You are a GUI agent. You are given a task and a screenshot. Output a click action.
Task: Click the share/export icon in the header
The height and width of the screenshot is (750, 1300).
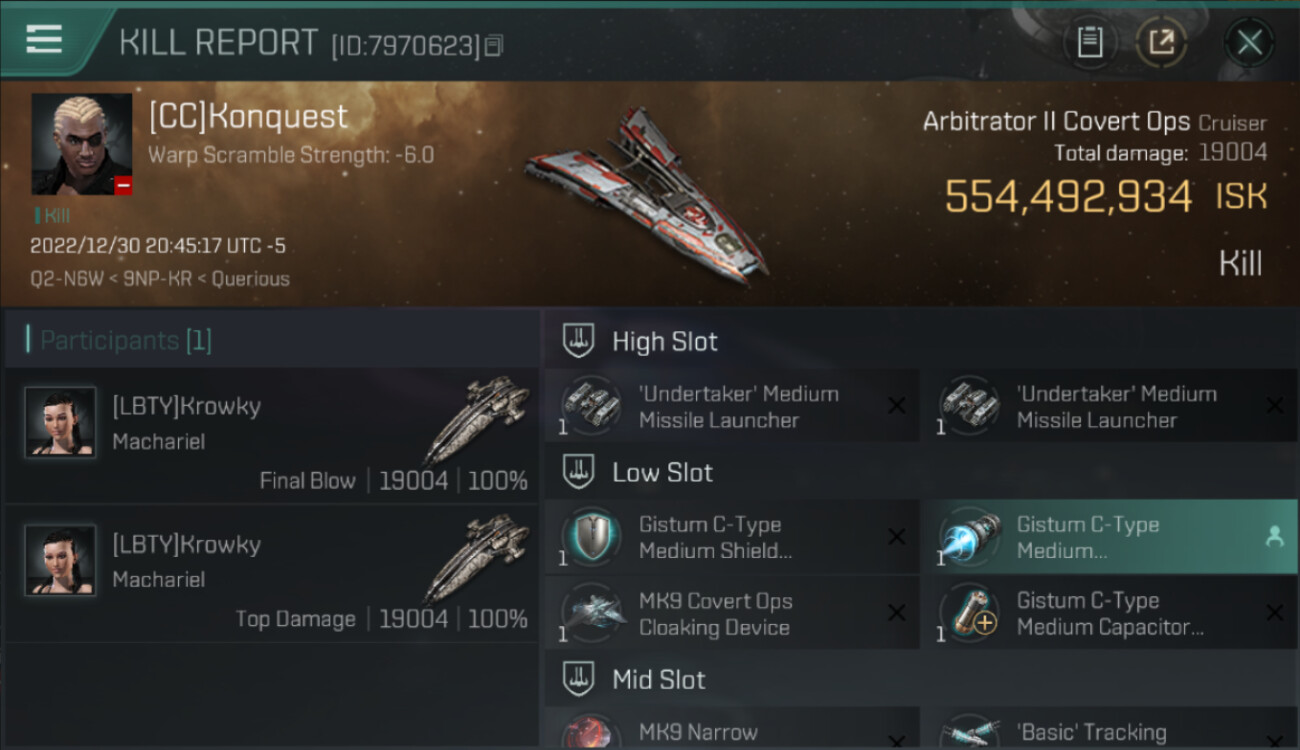point(1161,42)
